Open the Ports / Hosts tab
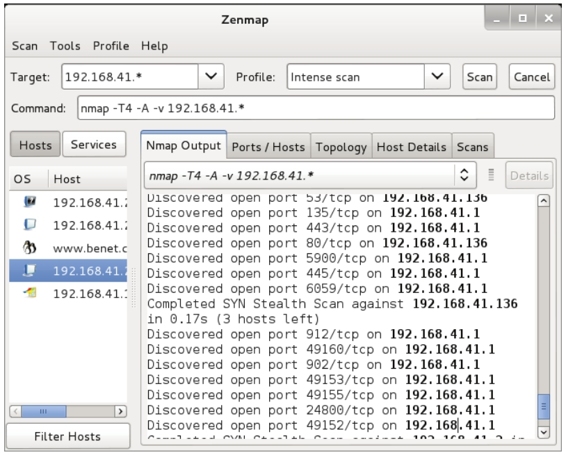566x455 pixels. [268, 147]
